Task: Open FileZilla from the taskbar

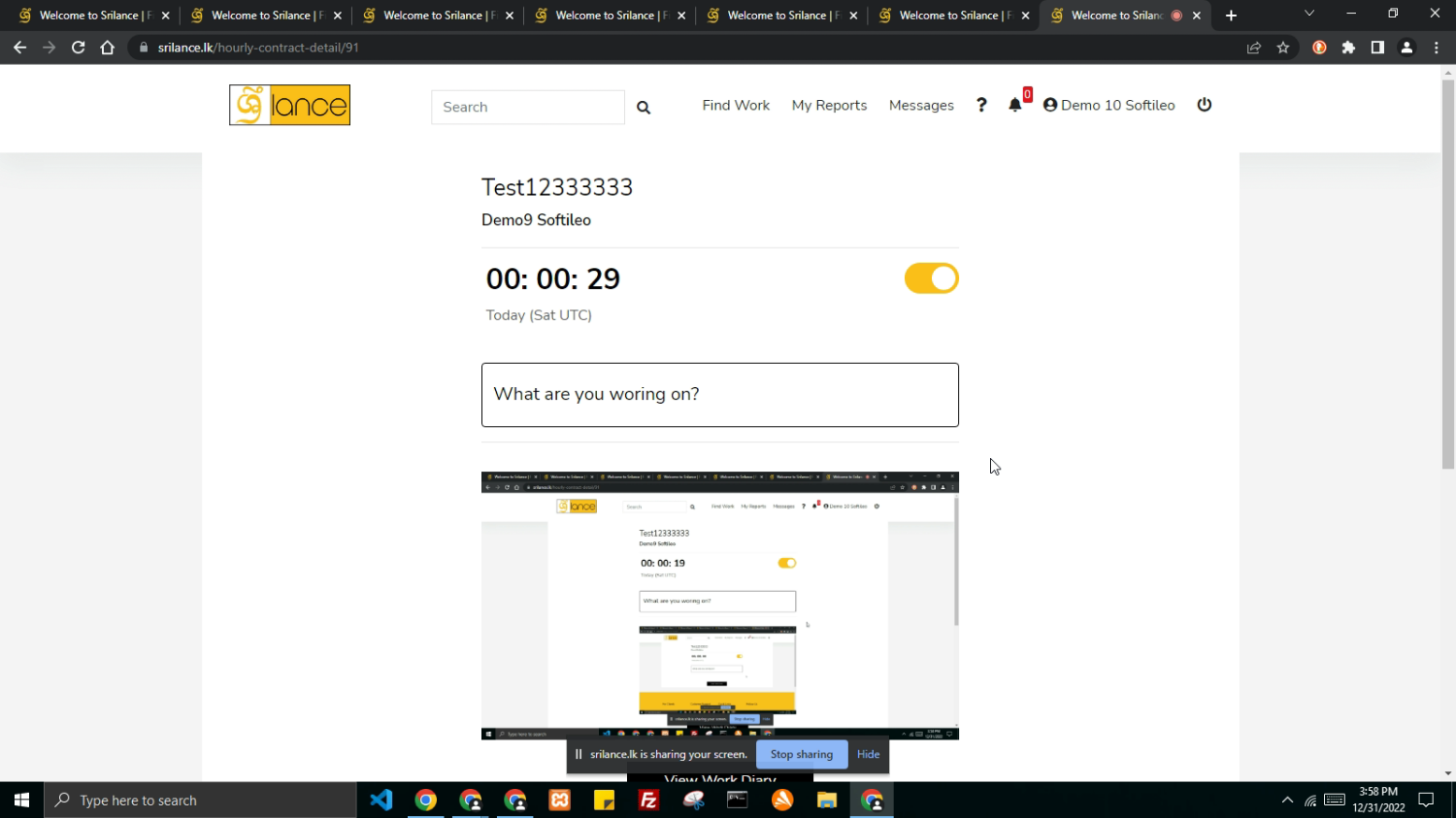Action: pyautogui.click(x=648, y=801)
